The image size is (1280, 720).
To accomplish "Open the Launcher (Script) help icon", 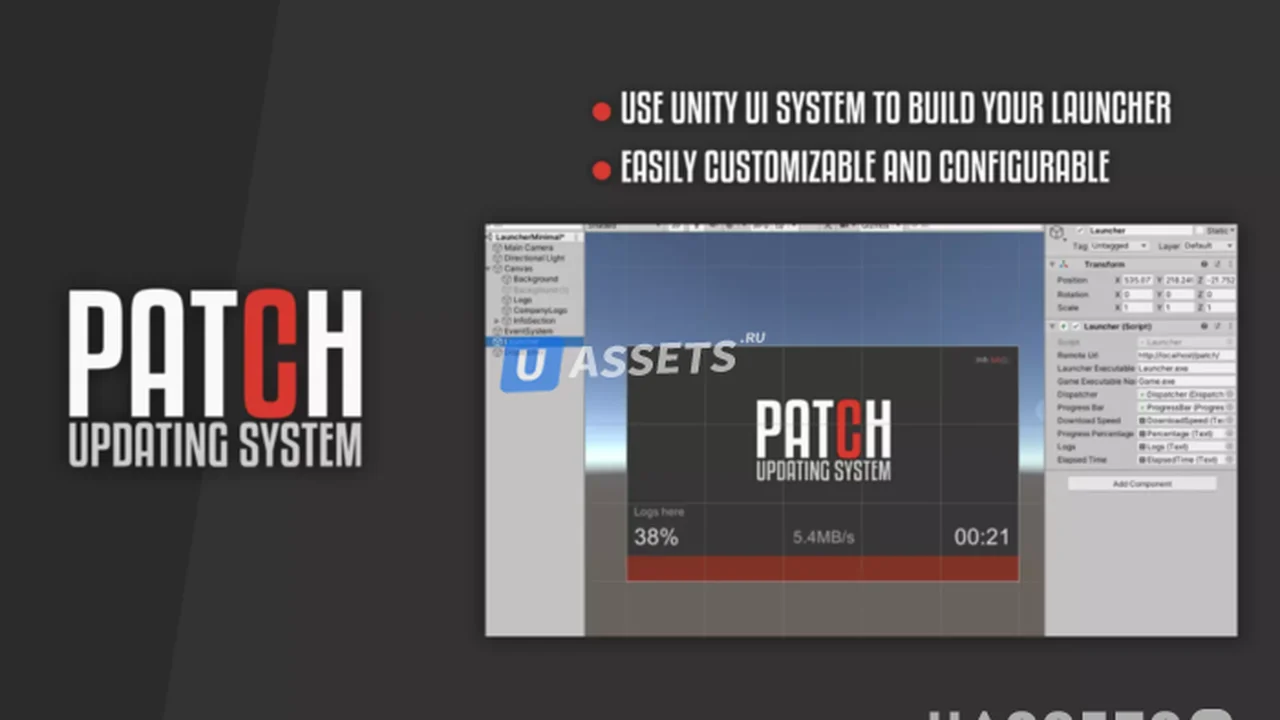I will click(x=1204, y=326).
